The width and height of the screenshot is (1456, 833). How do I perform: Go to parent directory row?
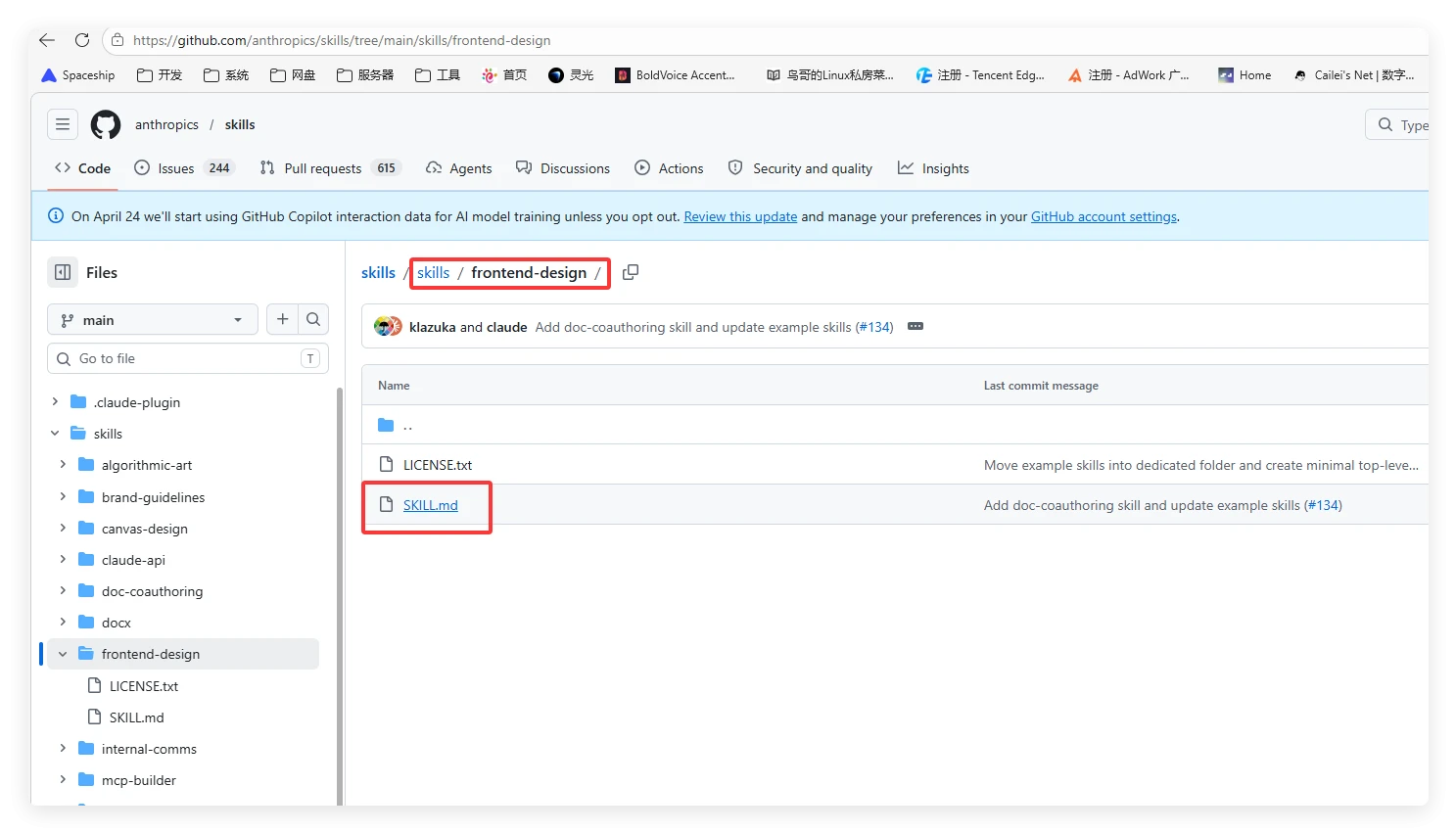click(x=895, y=425)
